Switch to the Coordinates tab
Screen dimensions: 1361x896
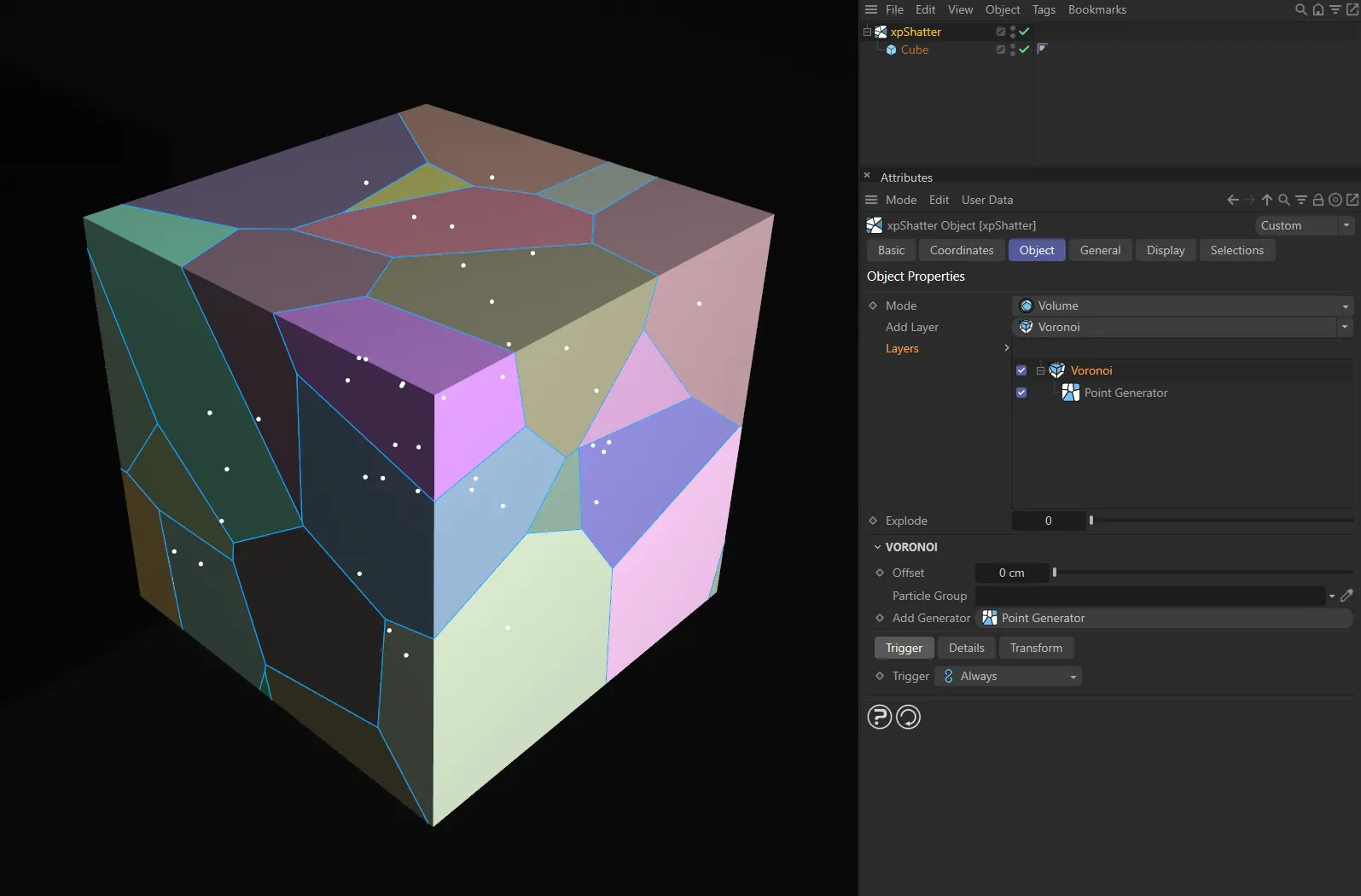pyautogui.click(x=962, y=250)
